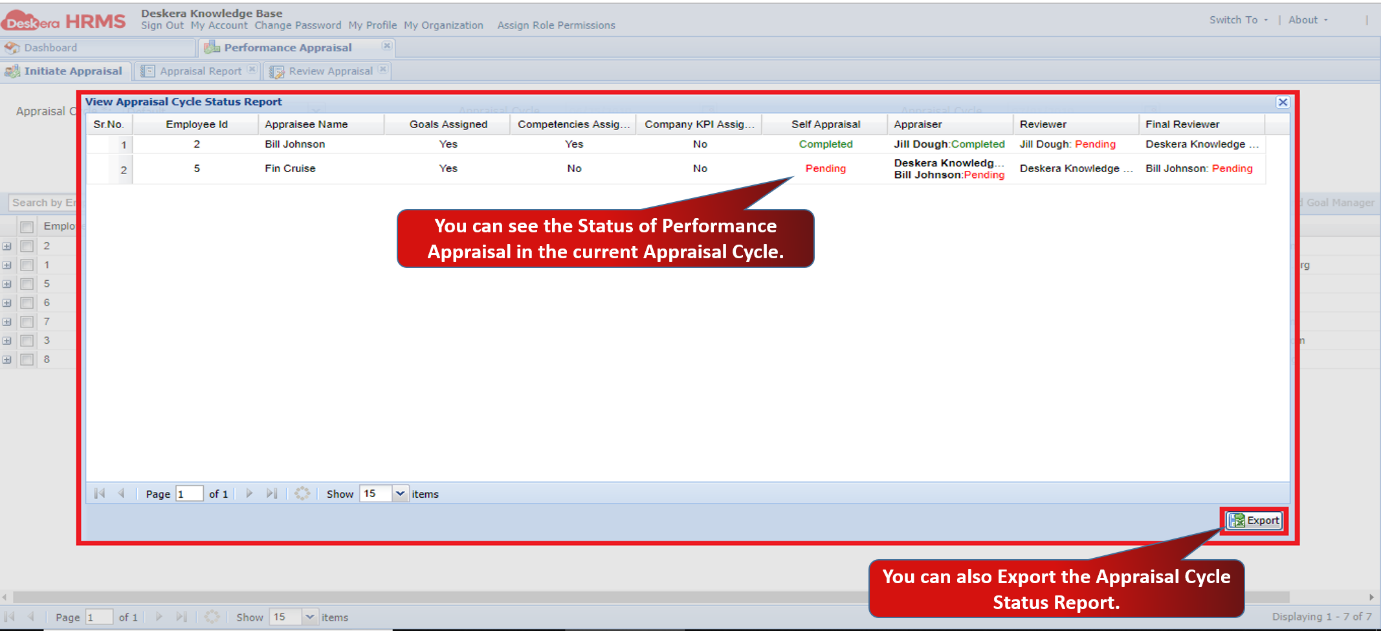Open My Organization from the top menu
This screenshot has width=1381, height=631.
(444, 25)
